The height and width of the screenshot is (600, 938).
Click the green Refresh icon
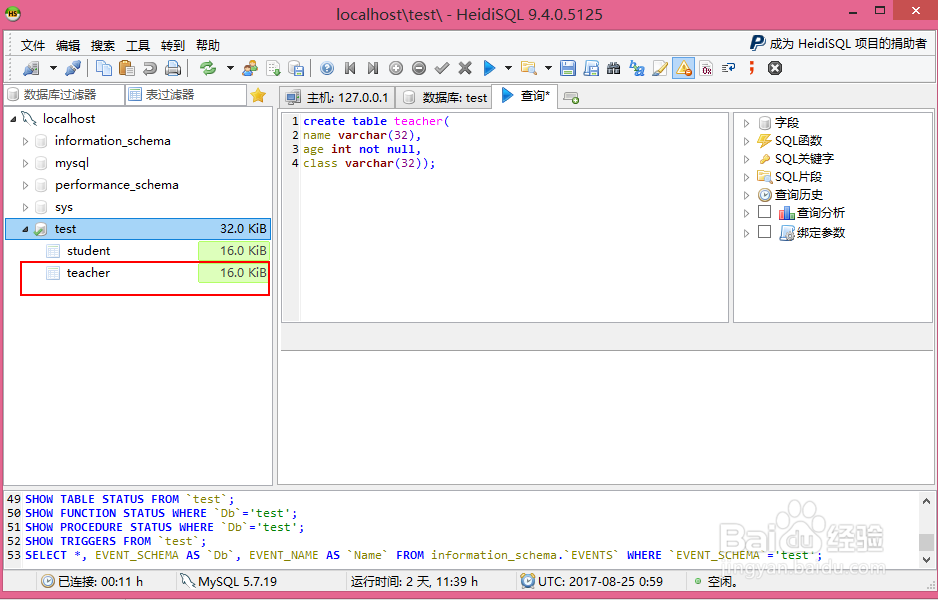pos(208,68)
